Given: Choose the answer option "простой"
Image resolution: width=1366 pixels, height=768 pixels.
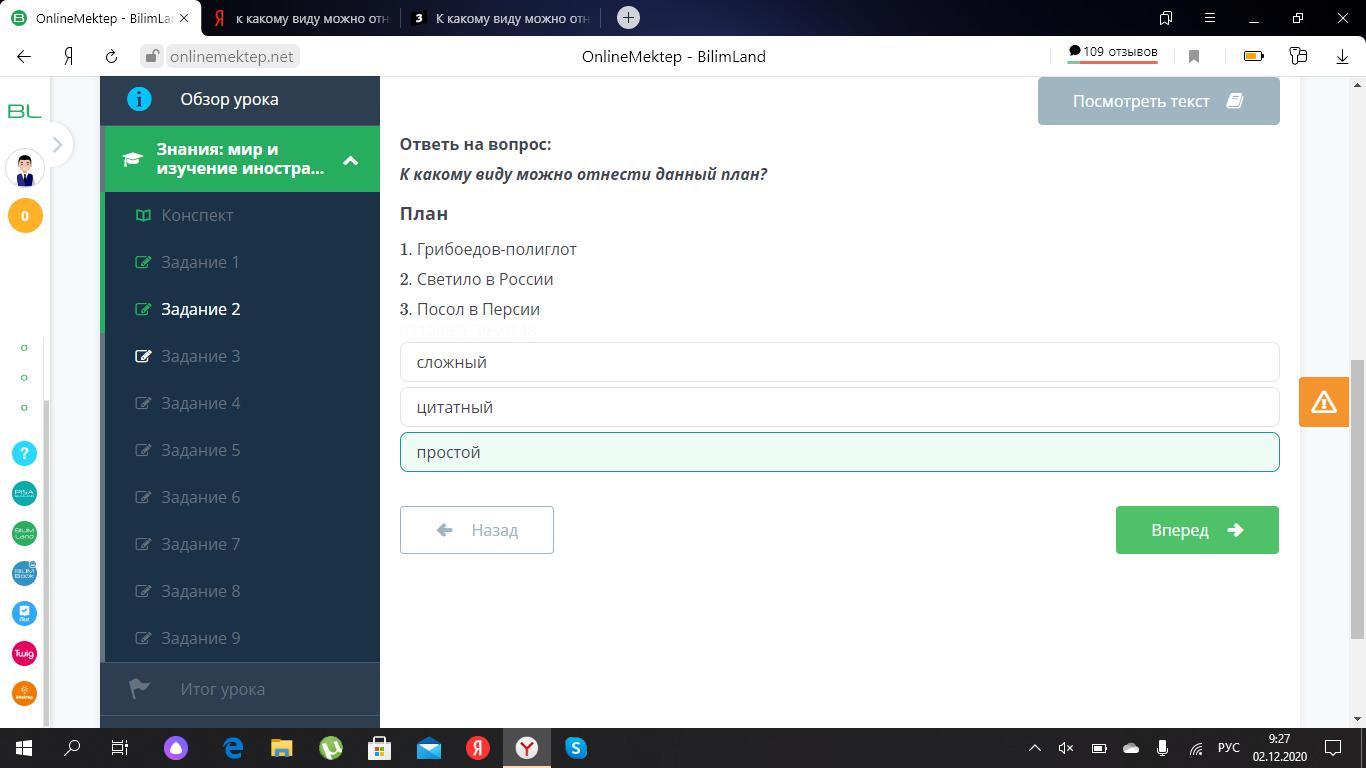Looking at the screenshot, I should (x=839, y=452).
